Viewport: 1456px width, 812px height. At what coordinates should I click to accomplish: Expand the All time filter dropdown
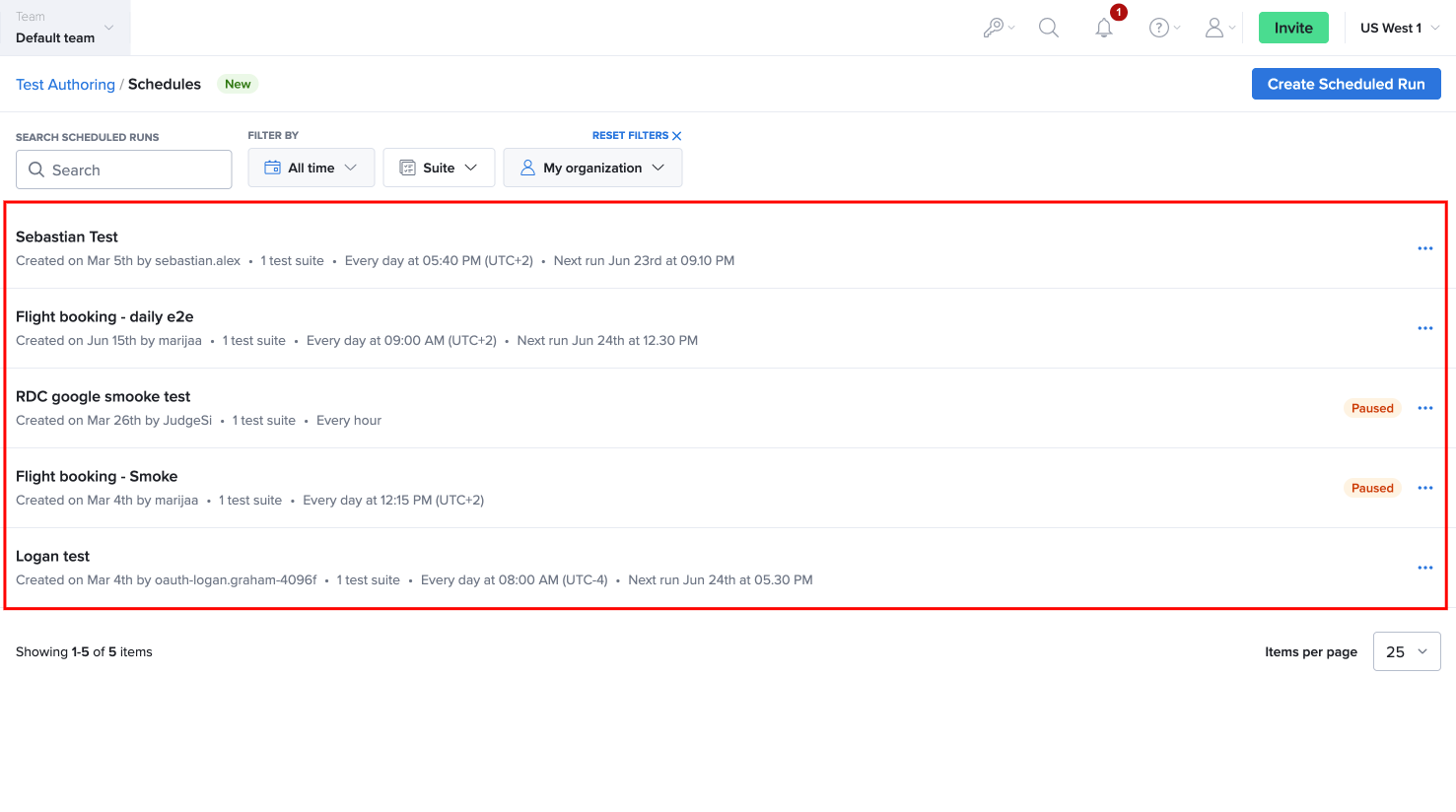[x=312, y=168]
